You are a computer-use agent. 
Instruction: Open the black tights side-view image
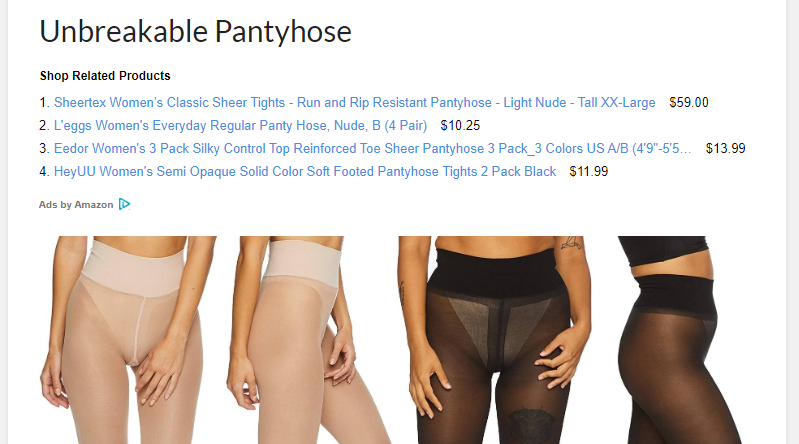coord(680,339)
